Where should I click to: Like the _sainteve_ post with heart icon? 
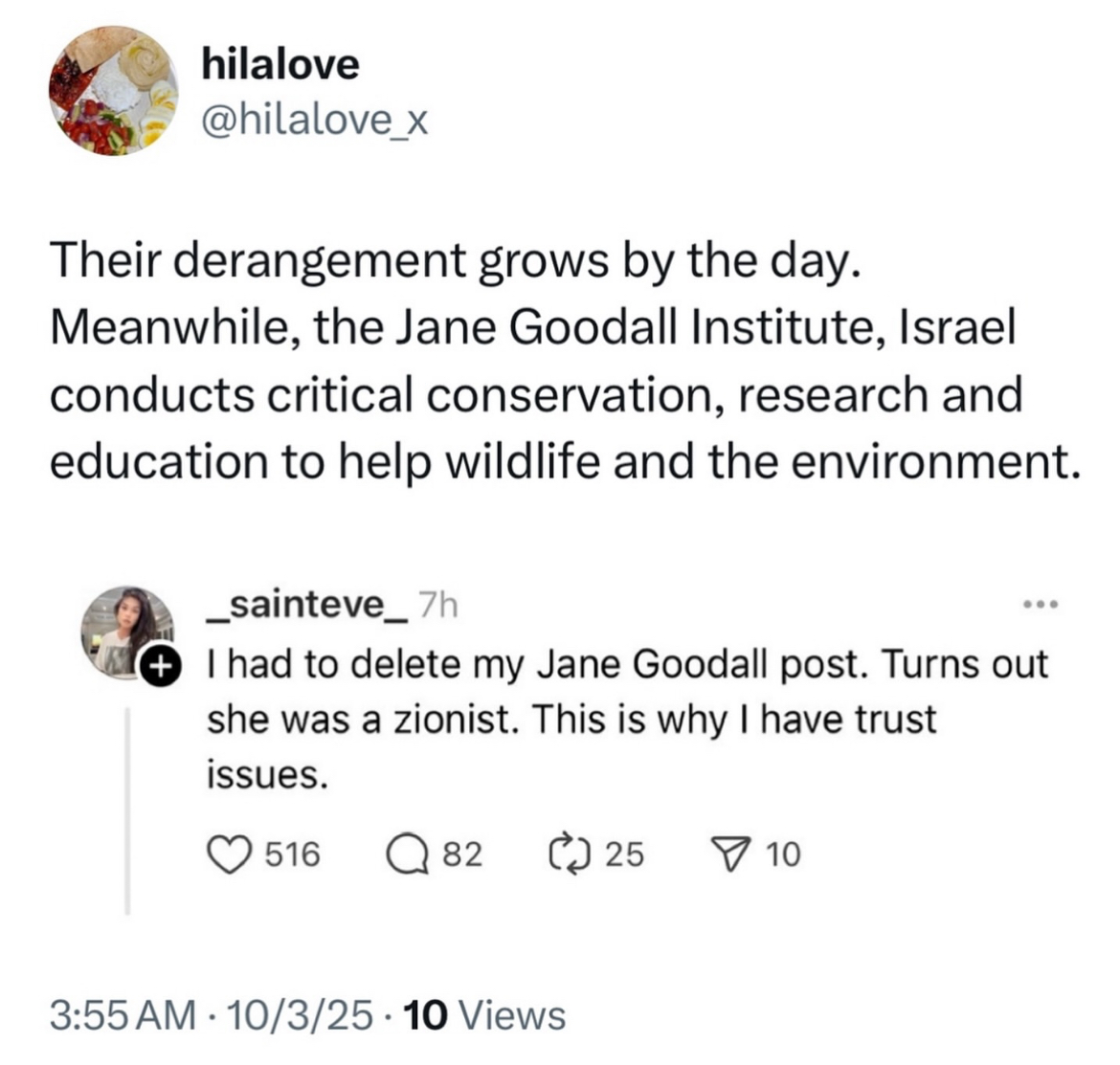coord(229,854)
